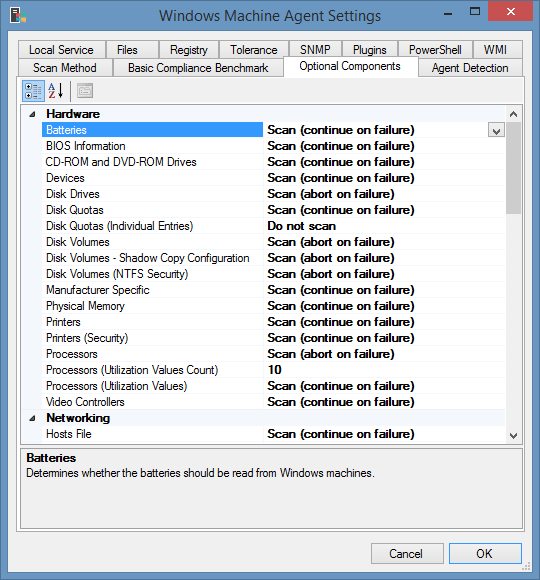The image size is (540, 580).
Task: Select the Scan Method tab
Action: [65, 68]
